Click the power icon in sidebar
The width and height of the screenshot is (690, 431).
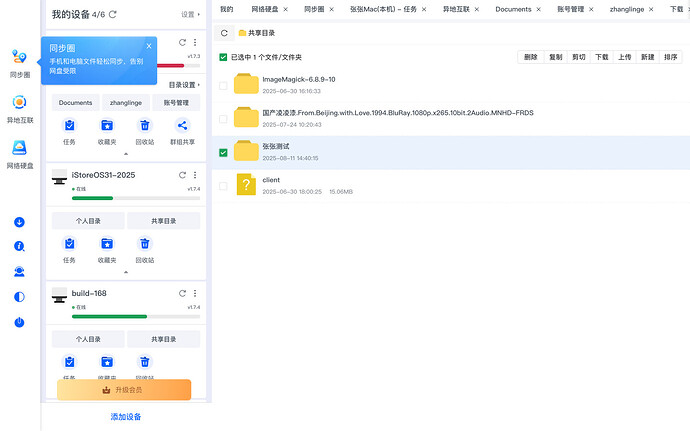19,322
